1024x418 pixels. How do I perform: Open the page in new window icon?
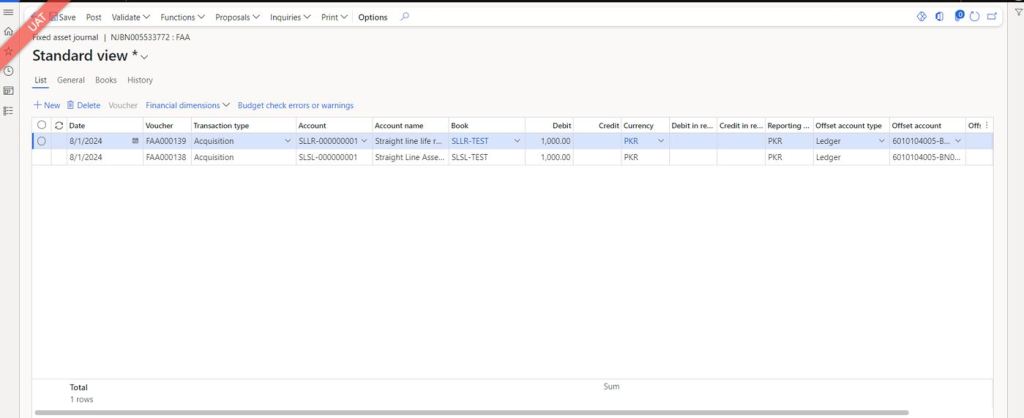click(991, 17)
